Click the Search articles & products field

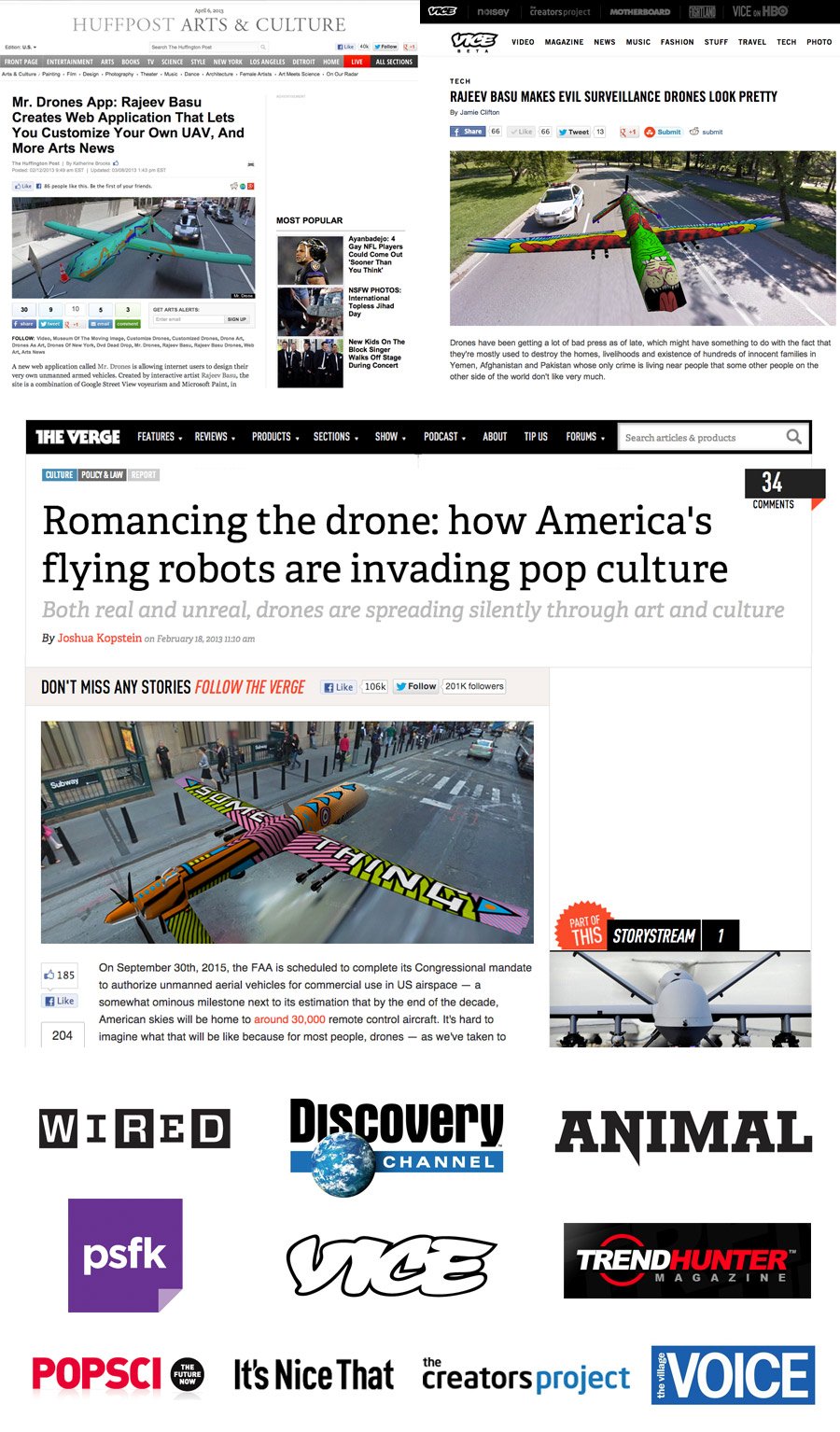click(700, 437)
